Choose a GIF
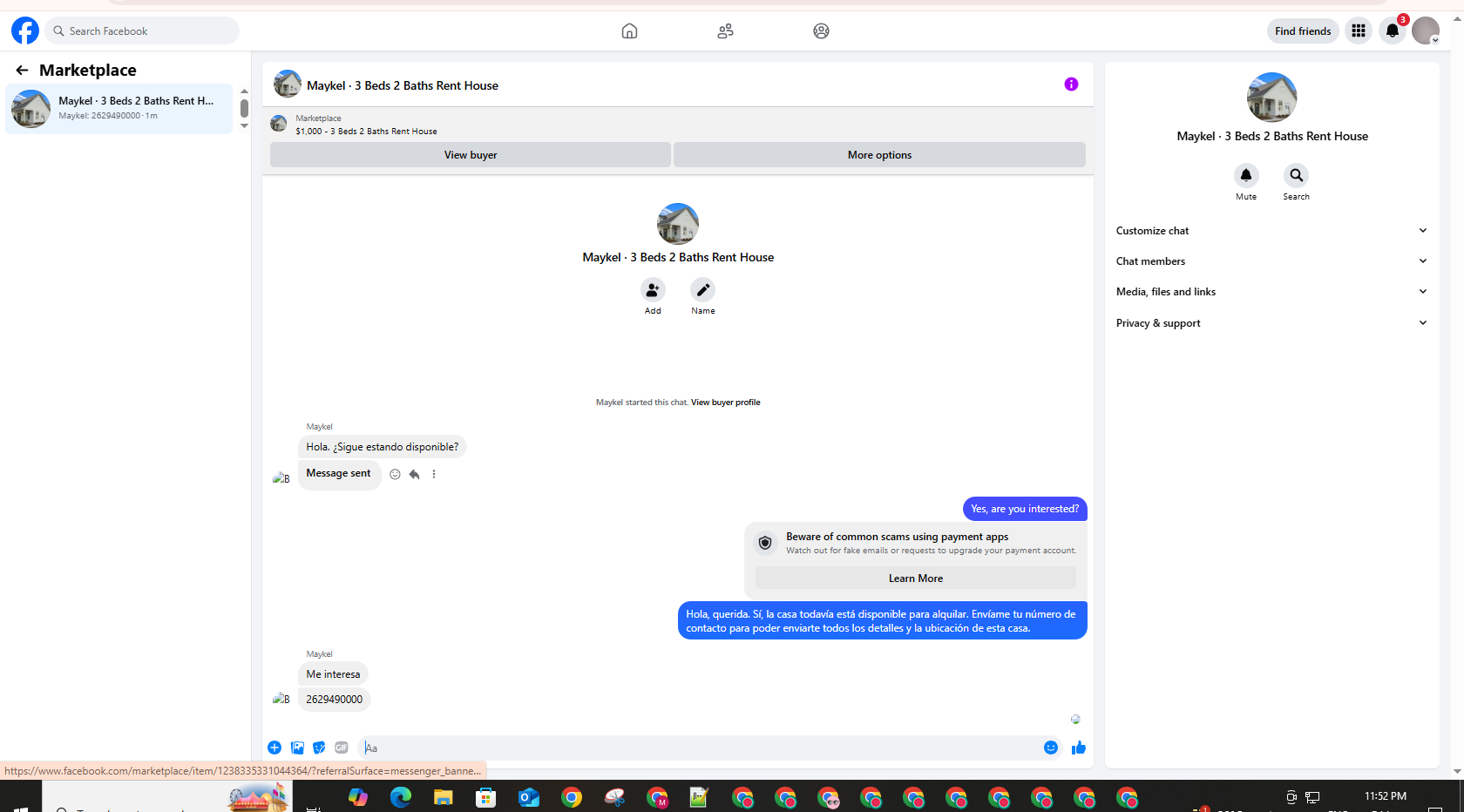1464x812 pixels. (342, 748)
